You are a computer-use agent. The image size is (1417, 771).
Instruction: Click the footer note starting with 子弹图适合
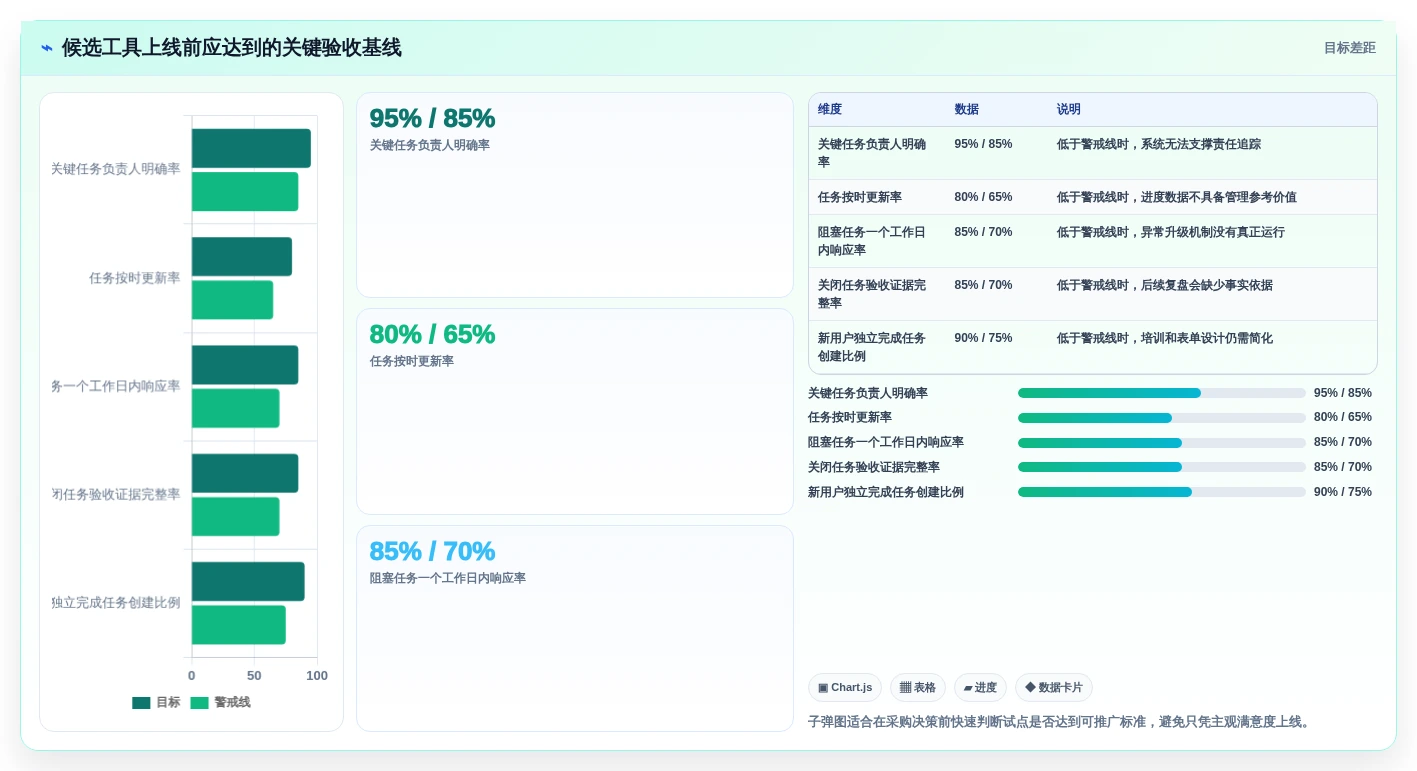(1062, 721)
